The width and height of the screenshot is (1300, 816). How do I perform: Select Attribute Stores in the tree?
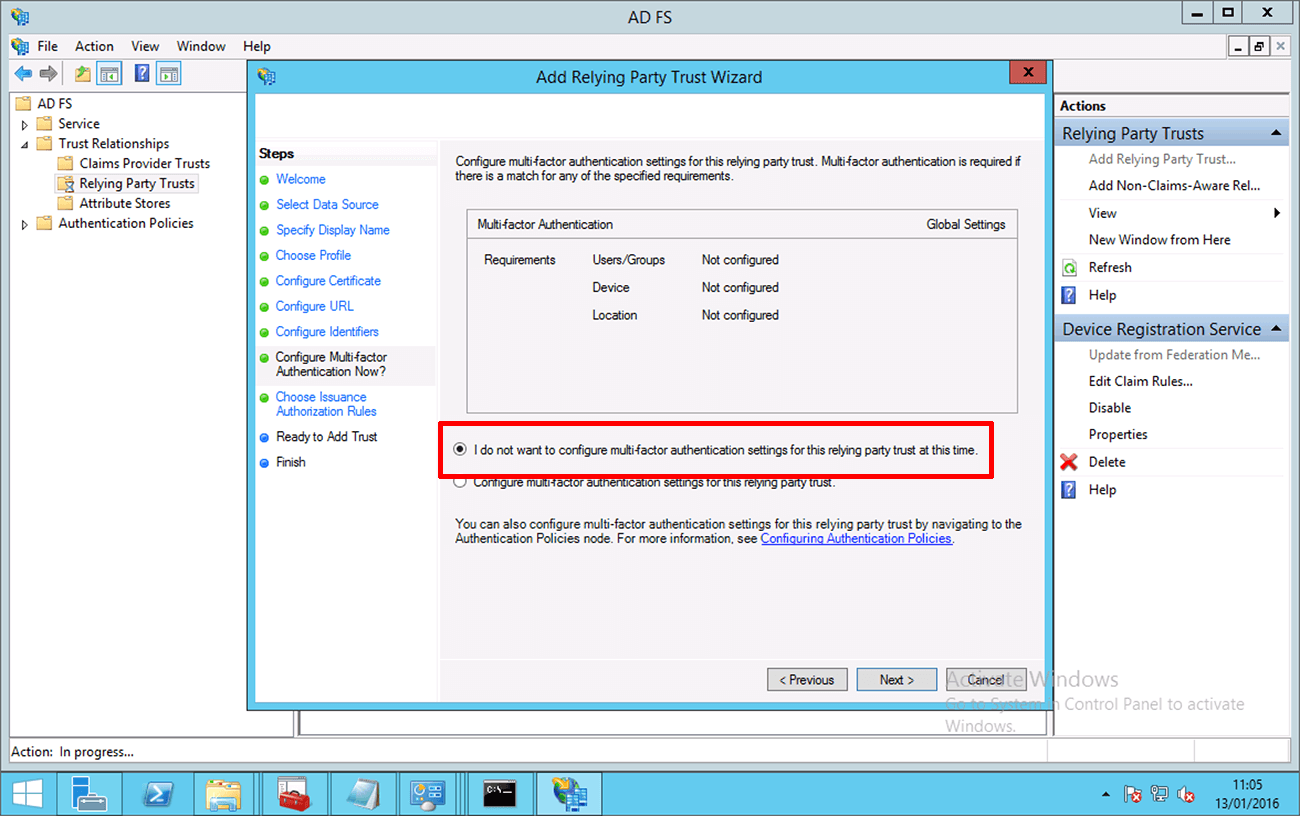(125, 204)
